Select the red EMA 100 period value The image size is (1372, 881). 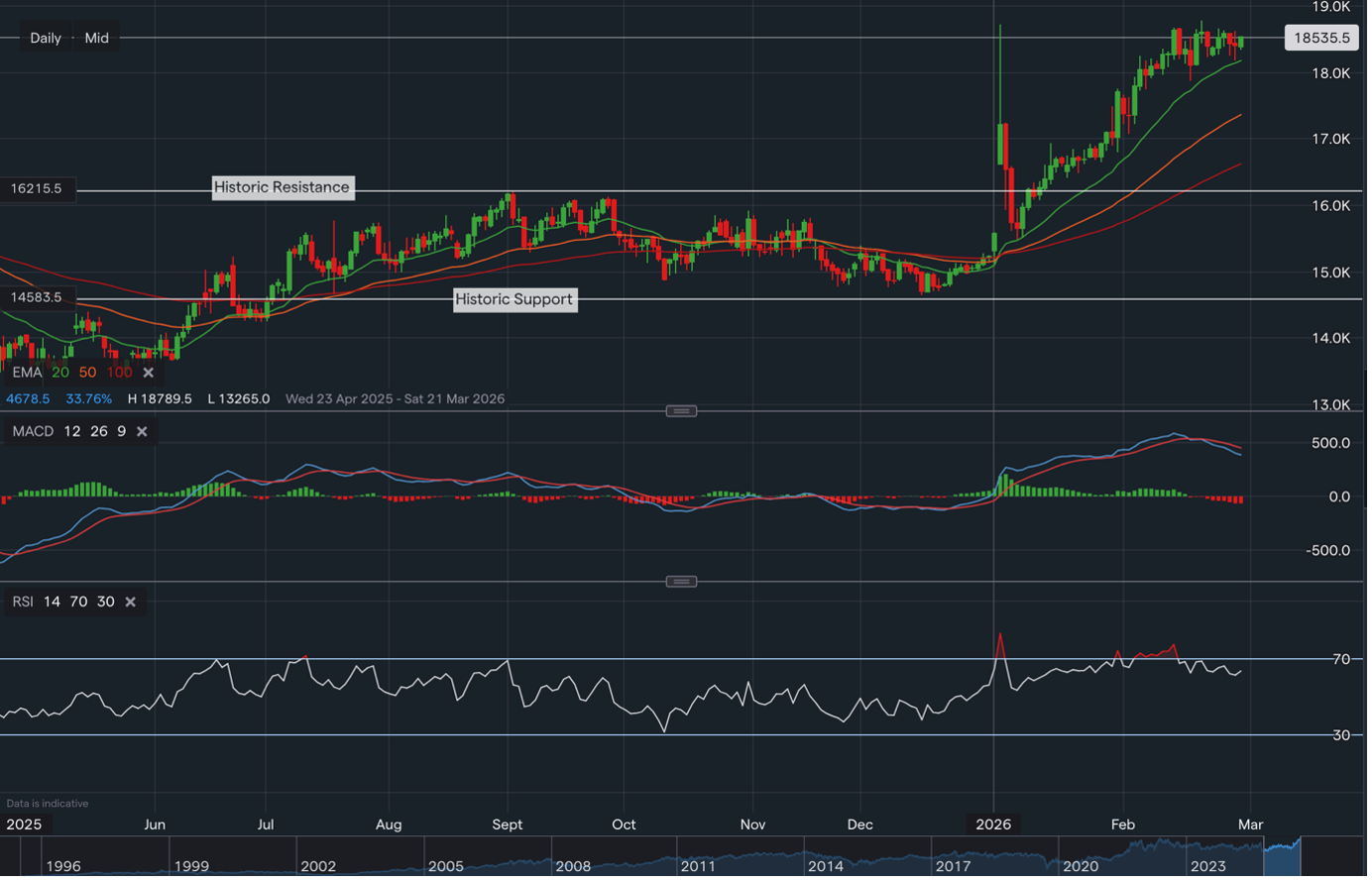point(119,373)
